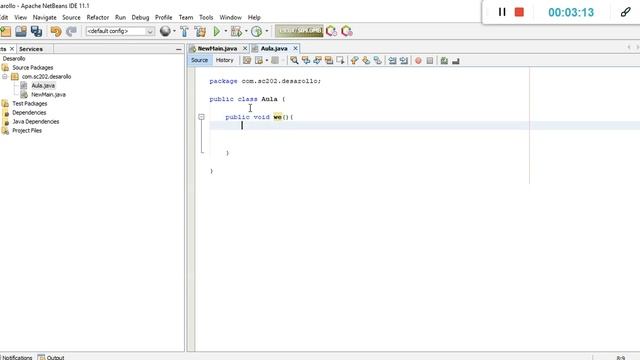Switch to the Services tab
This screenshot has width=640, height=360.
point(31,49)
